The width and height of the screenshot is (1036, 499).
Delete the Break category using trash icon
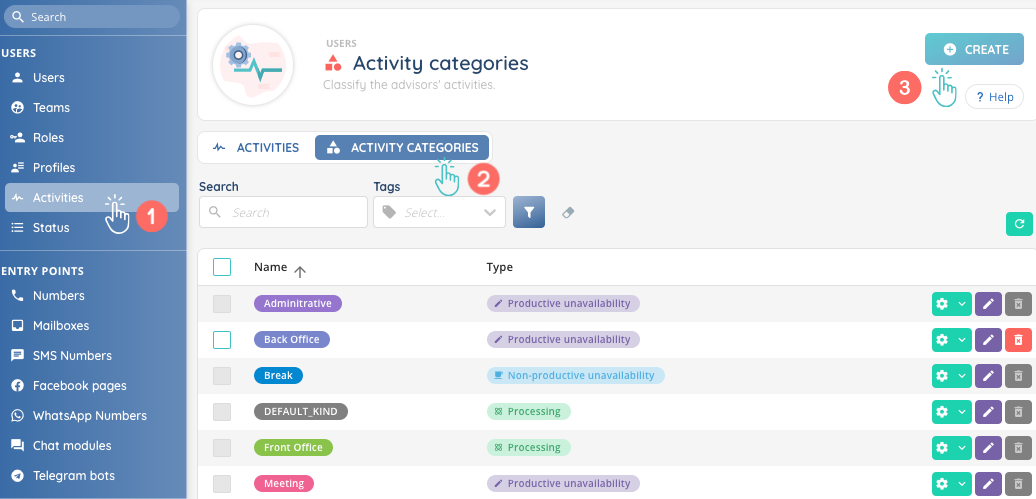pyautogui.click(x=1017, y=376)
